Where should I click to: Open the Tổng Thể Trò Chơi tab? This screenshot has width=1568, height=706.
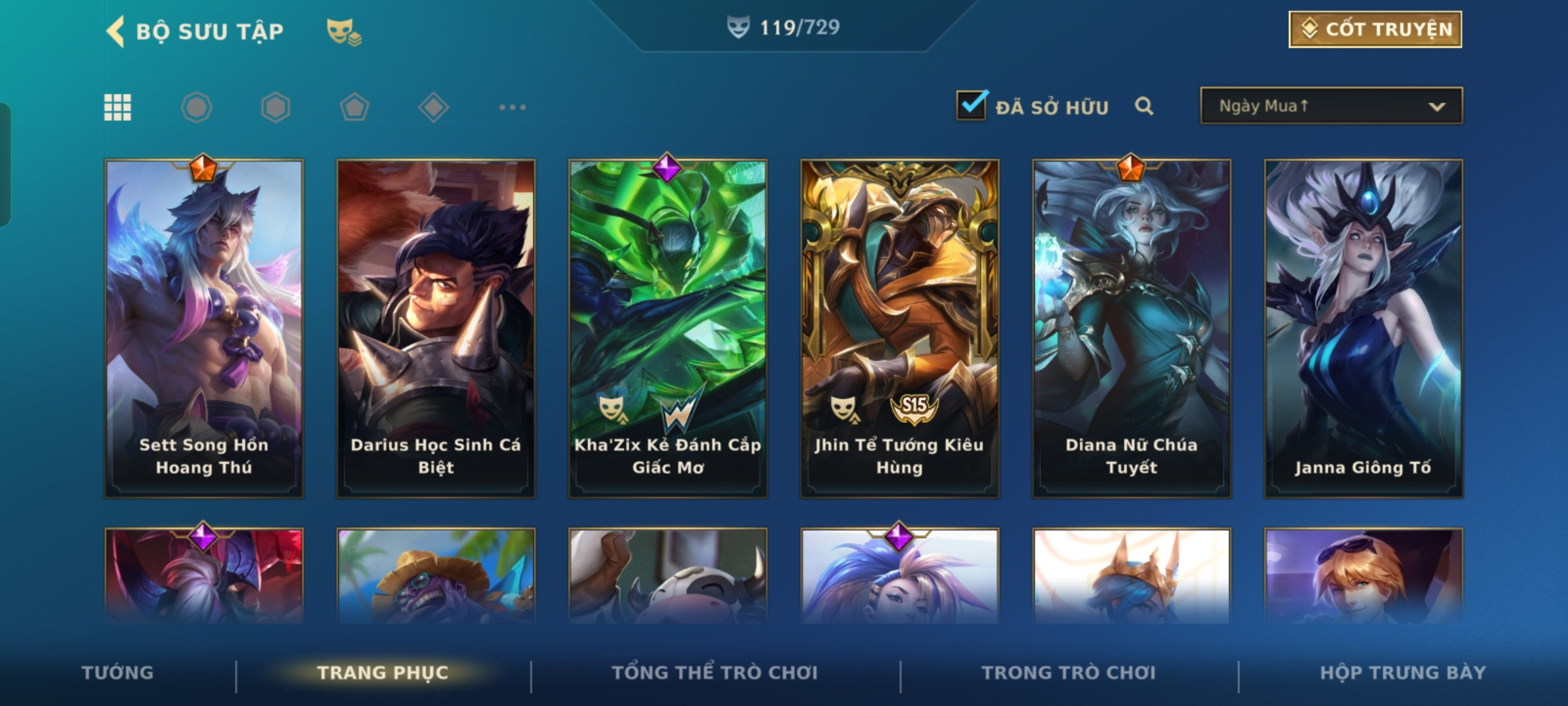[x=715, y=673]
